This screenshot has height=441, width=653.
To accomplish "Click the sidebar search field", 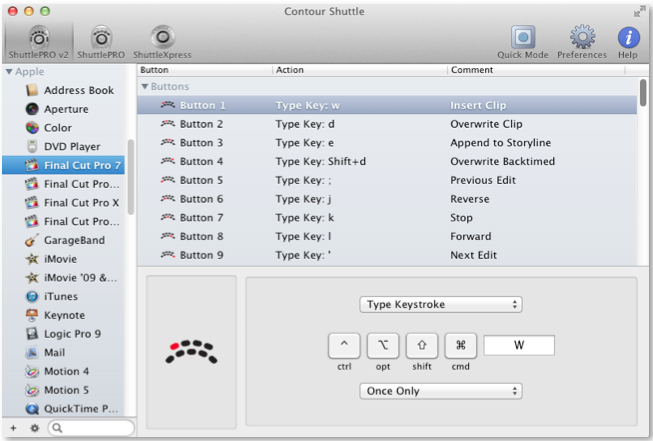I will pos(91,428).
